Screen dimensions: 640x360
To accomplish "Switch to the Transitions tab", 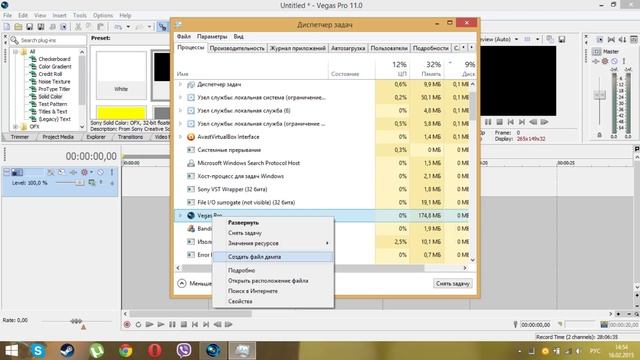I will [x=130, y=137].
